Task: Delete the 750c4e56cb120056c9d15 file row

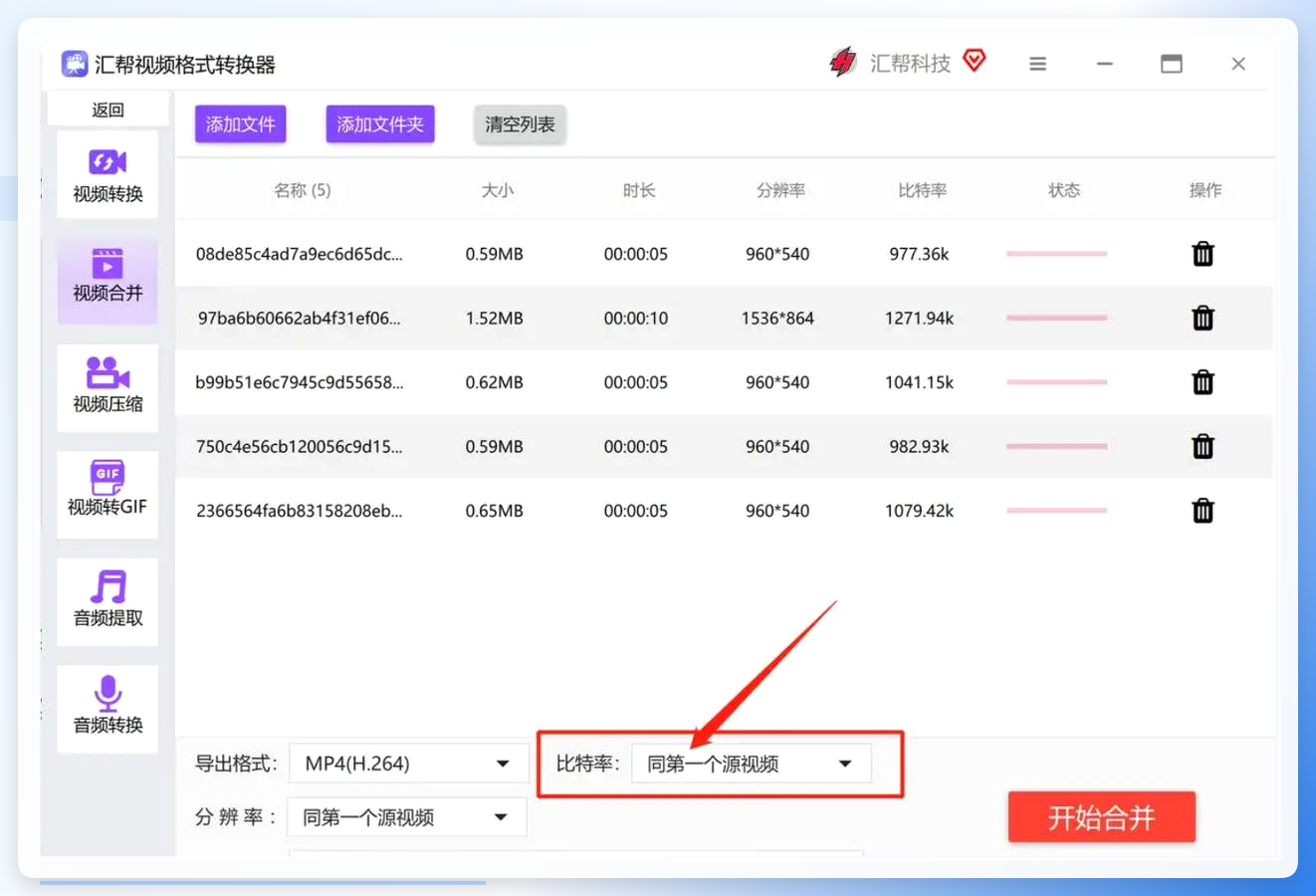Action: [1203, 446]
